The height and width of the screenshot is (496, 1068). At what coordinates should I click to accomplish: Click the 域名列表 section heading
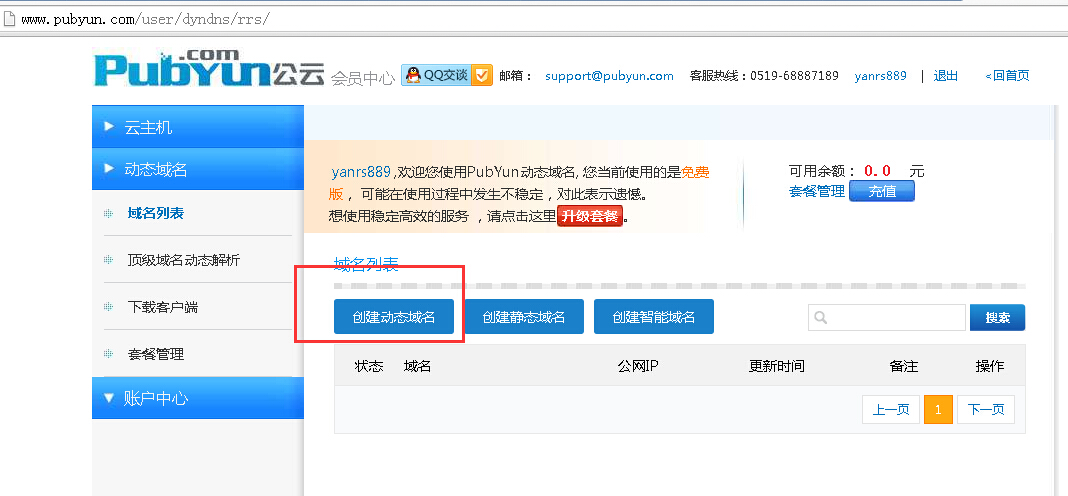click(x=366, y=264)
